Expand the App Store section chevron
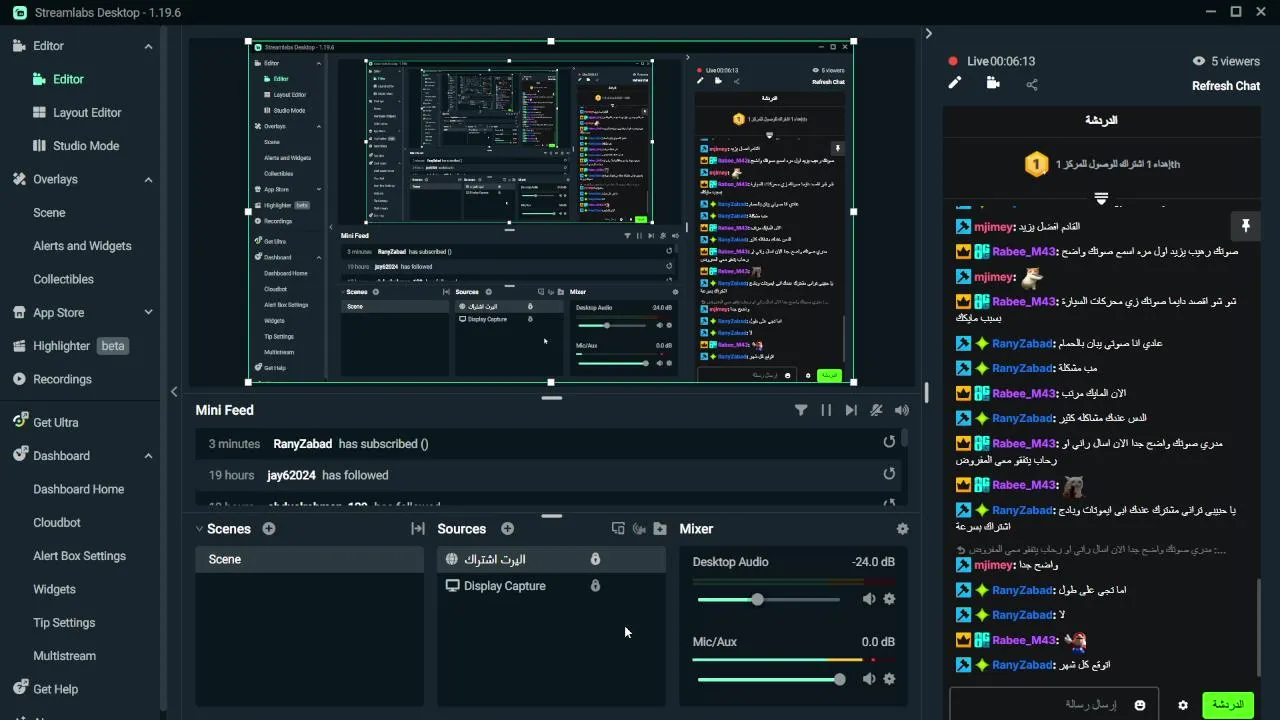 (x=148, y=312)
